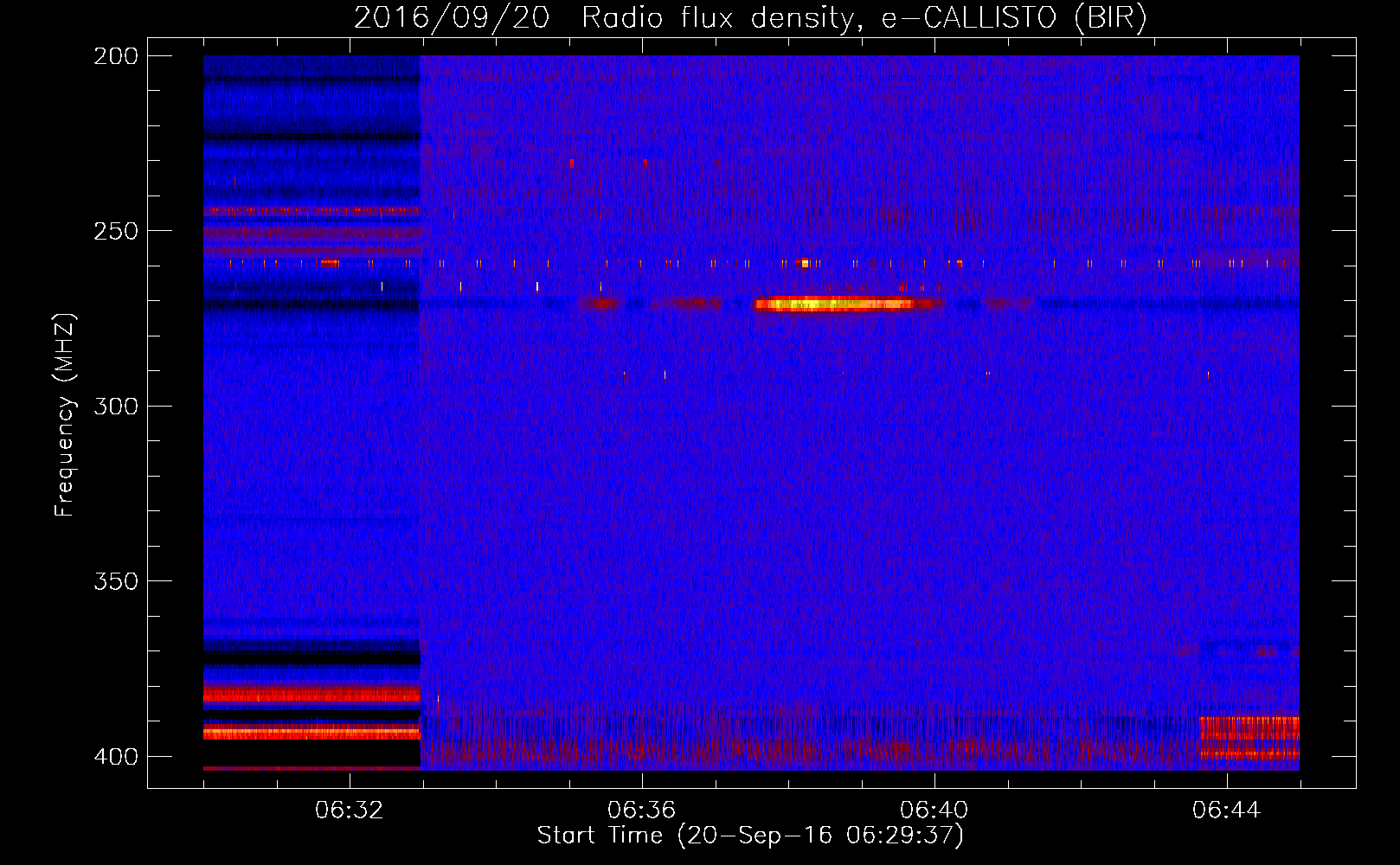Click the 350 frequency tick label
The width and height of the screenshot is (1400, 865).
pyautogui.click(x=116, y=581)
